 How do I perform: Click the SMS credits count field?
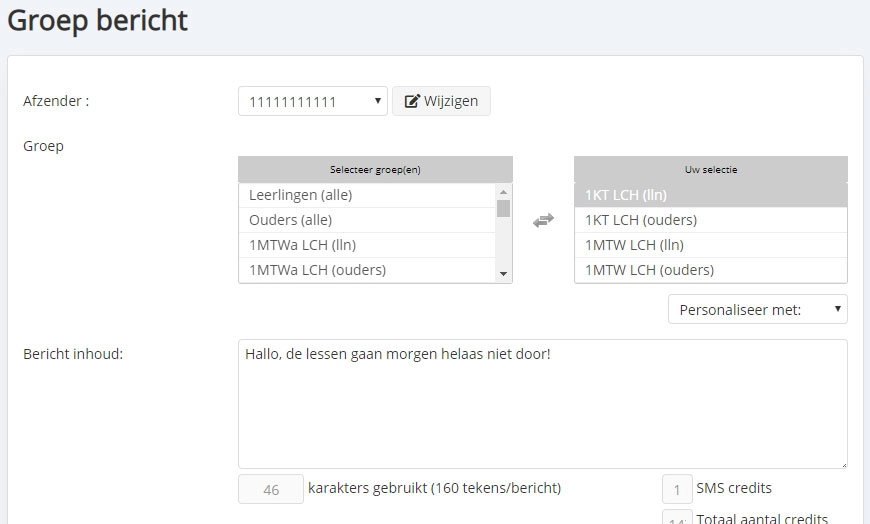point(677,490)
